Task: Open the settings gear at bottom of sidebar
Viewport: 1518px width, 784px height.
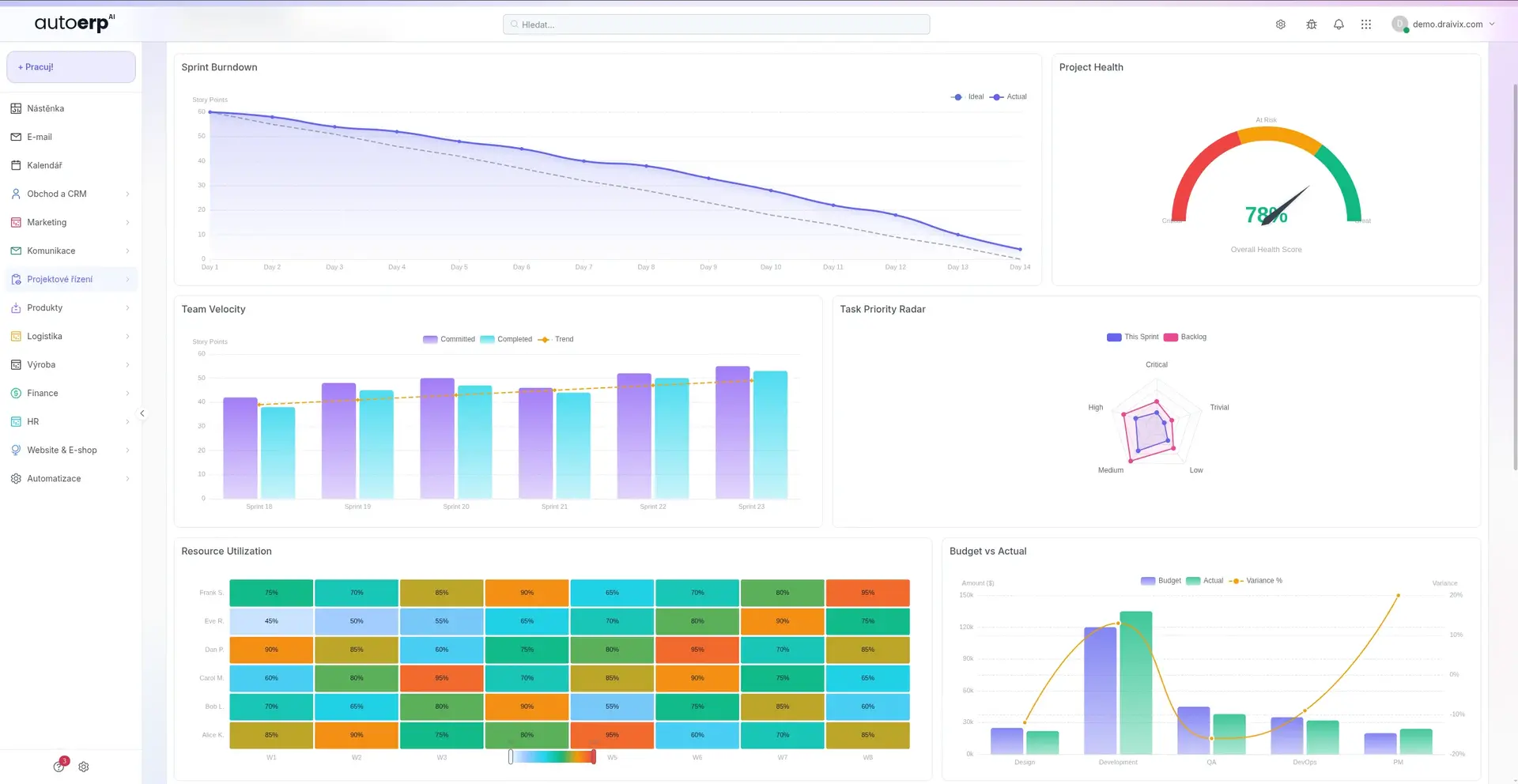Action: pyautogui.click(x=84, y=766)
